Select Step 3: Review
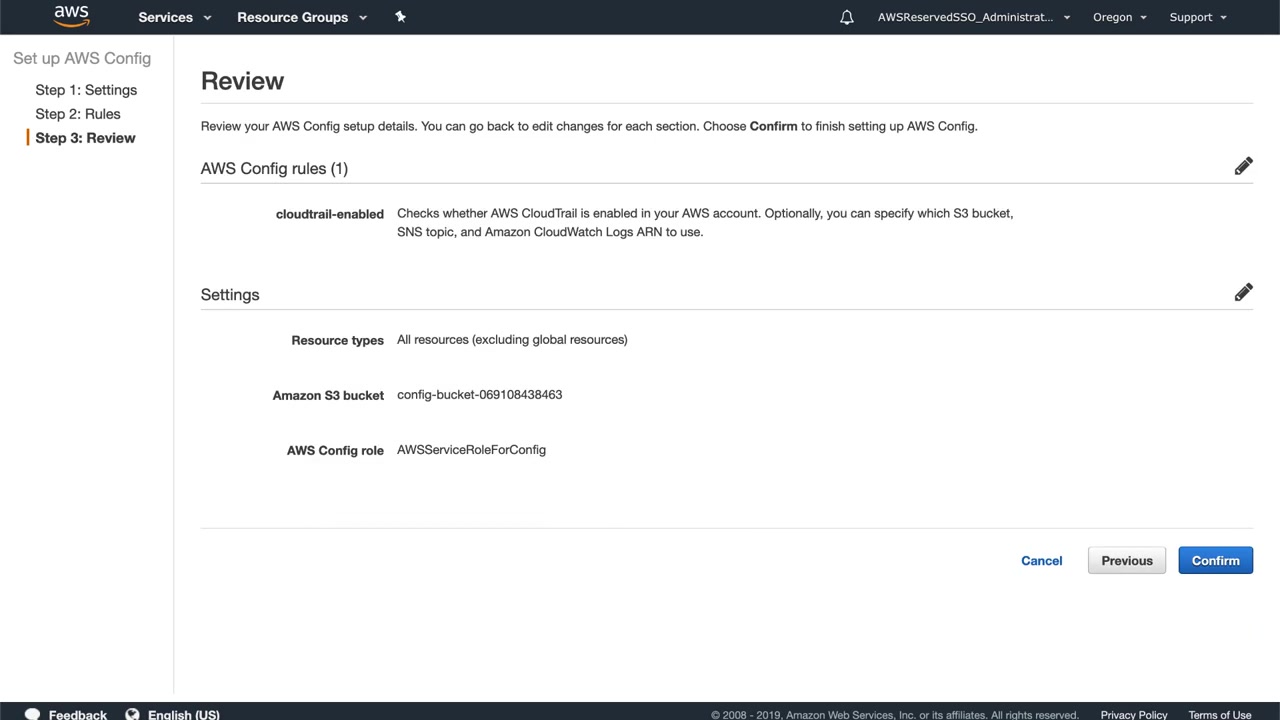Viewport: 1280px width, 720px height. 85,138
